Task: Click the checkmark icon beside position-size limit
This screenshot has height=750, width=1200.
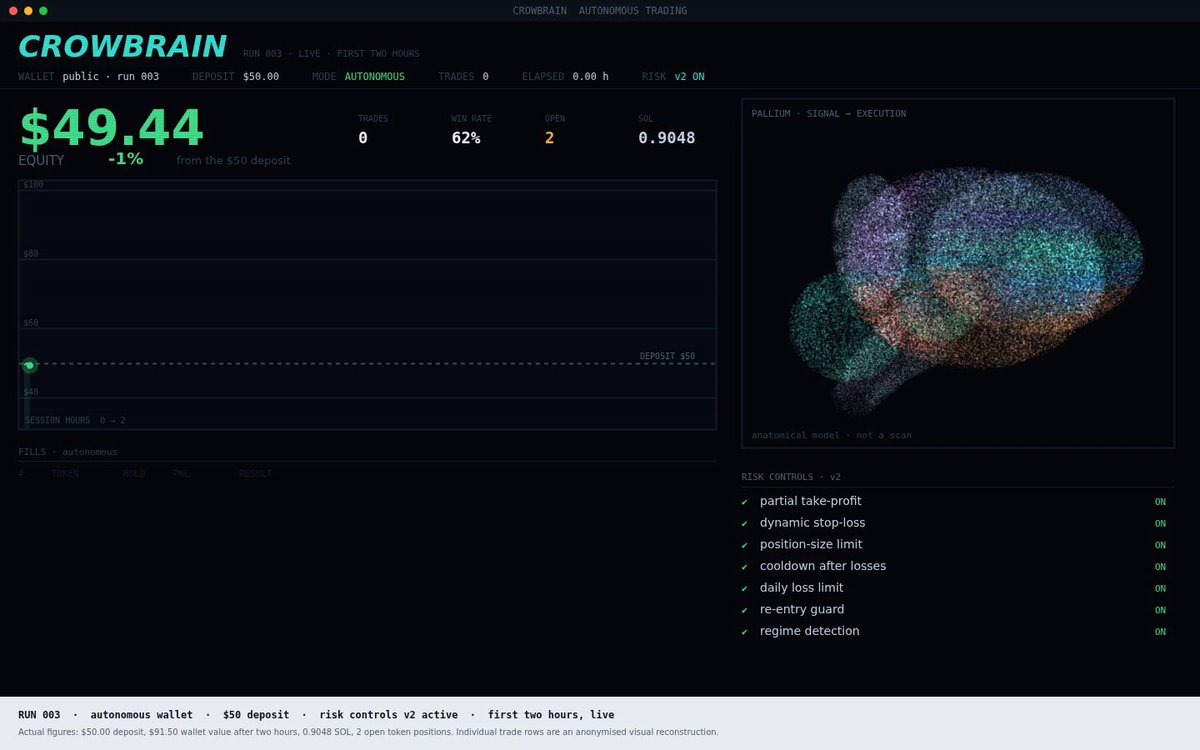Action: point(744,545)
